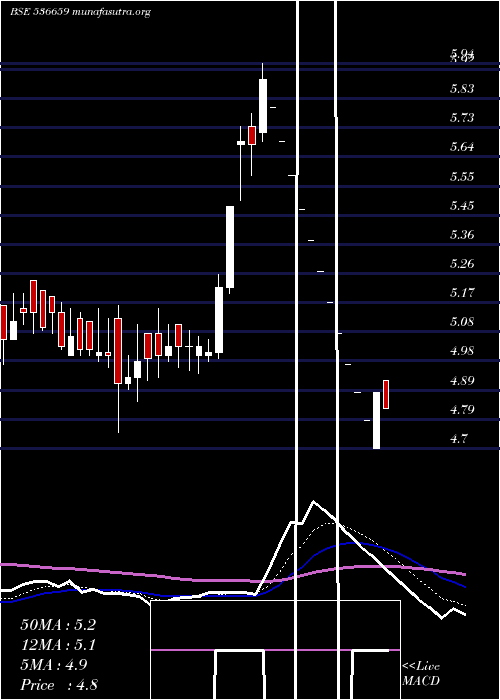
Task: Click the 5.55 price axis label
Action: (462, 176)
